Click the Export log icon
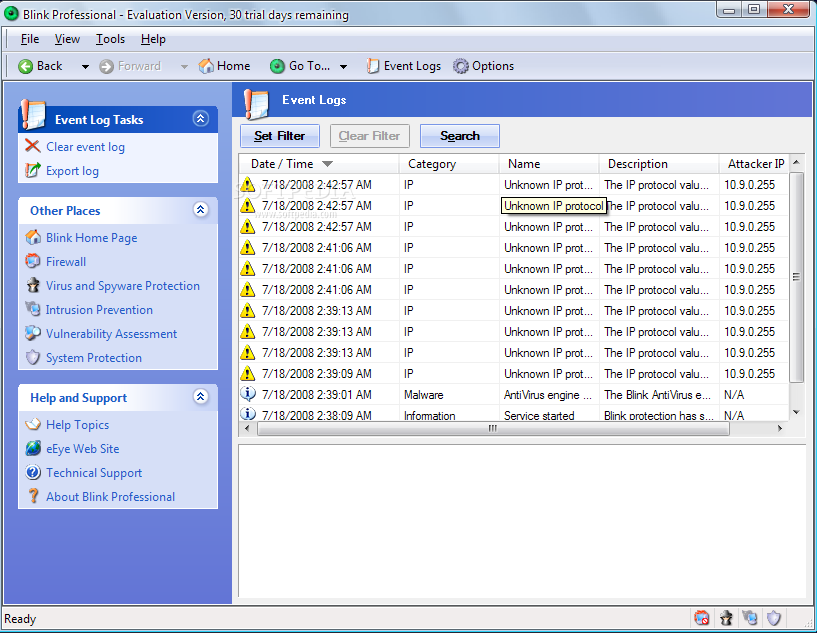 pos(32,170)
